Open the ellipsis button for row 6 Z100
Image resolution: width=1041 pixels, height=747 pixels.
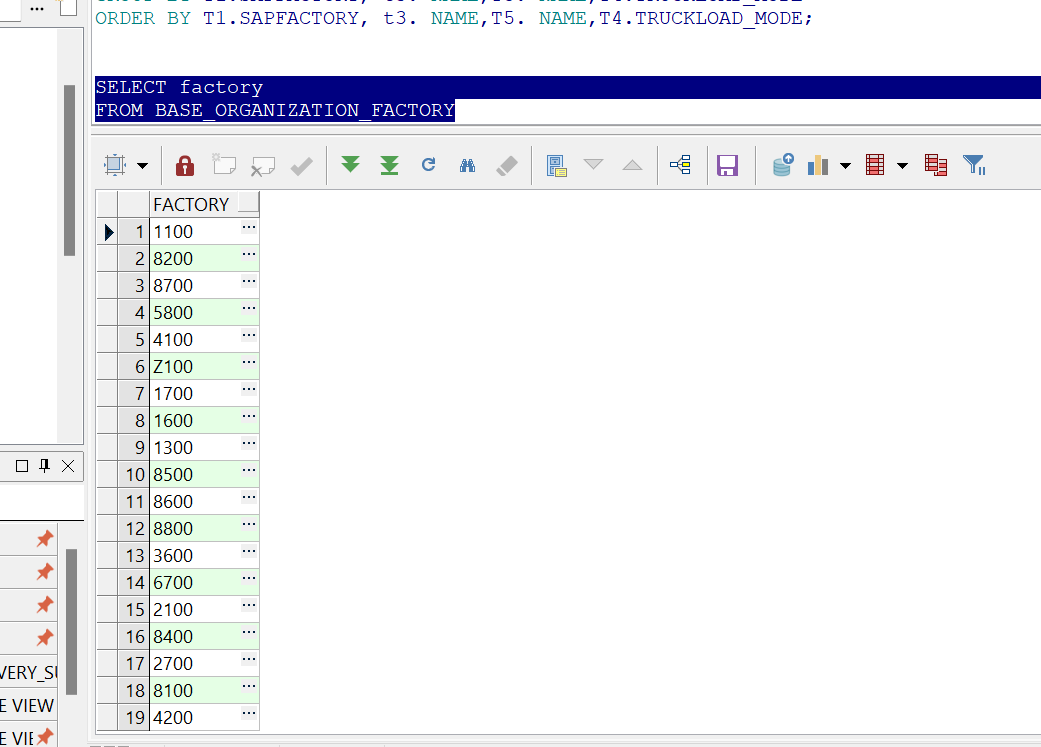pyautogui.click(x=249, y=363)
